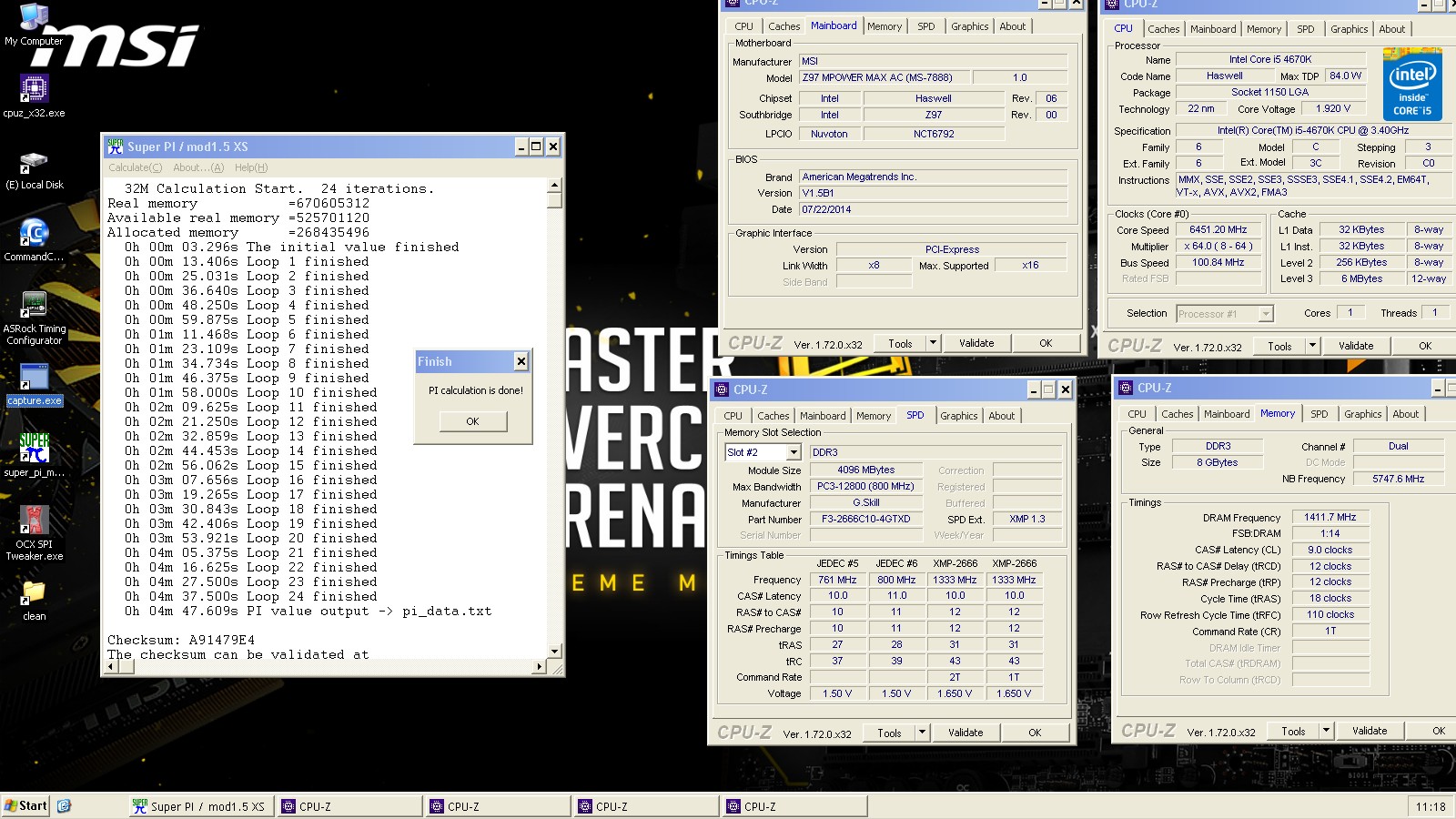Open the Processor #1 selection dropdown
Image resolution: width=1456 pixels, height=819 pixels.
[1266, 314]
